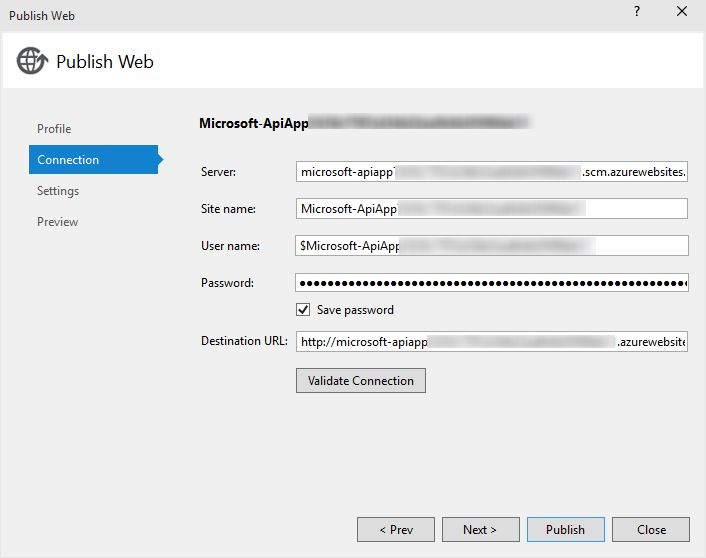
Task: Focus the User name field
Action: [x=492, y=245]
